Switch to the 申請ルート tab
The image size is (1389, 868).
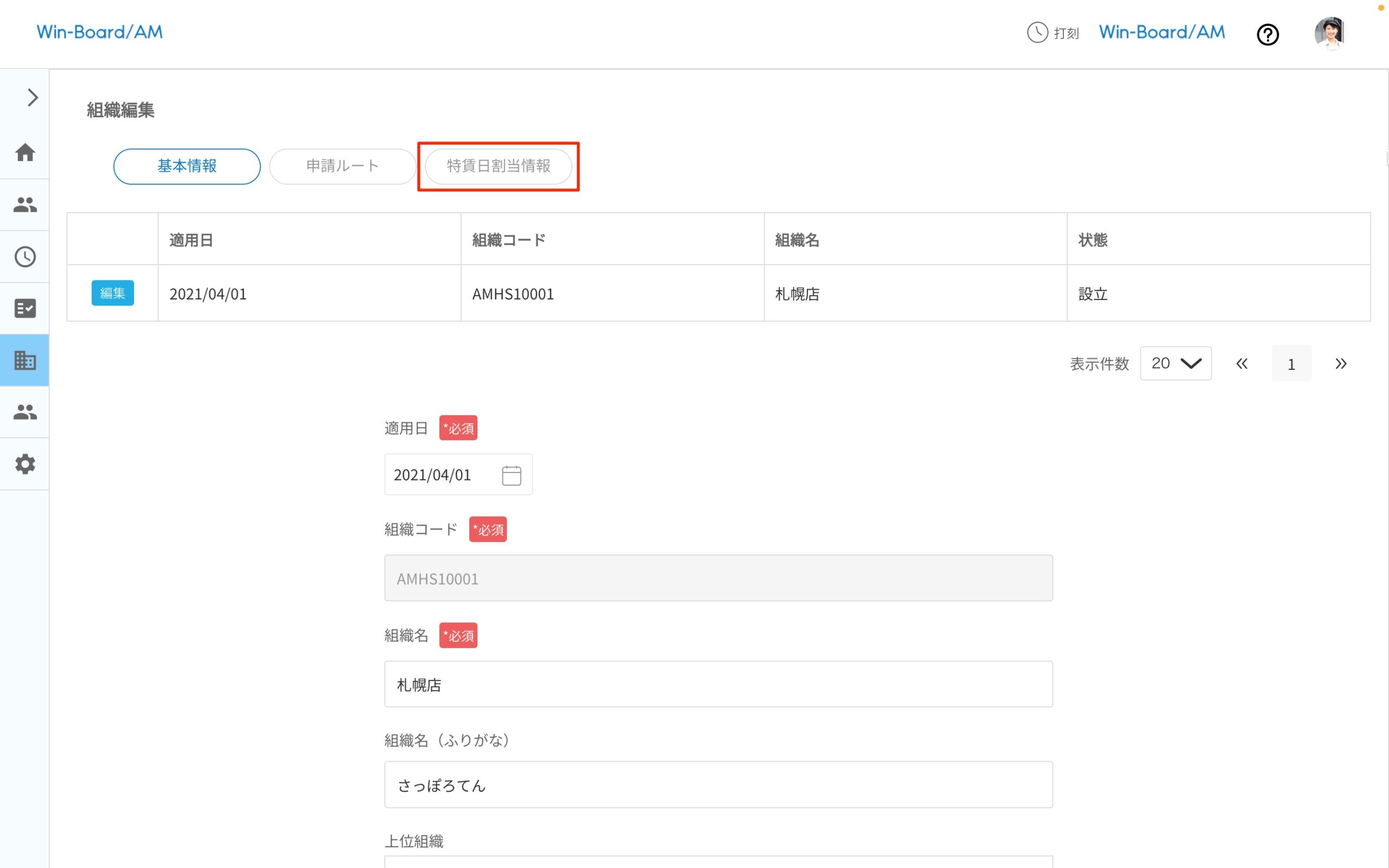pos(342,167)
